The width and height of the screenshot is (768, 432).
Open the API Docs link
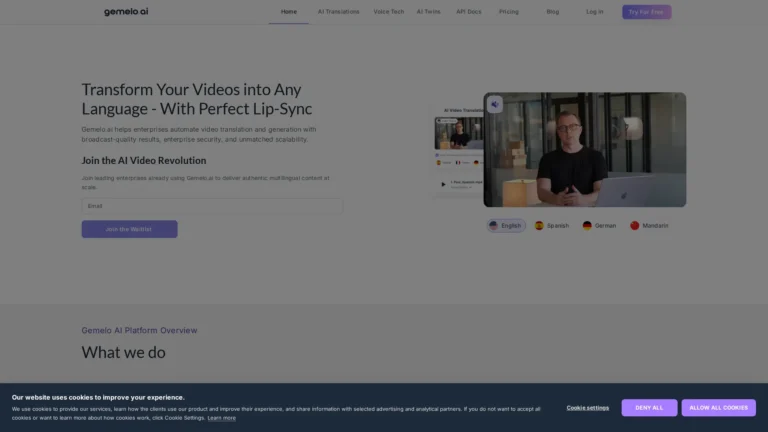tap(469, 12)
